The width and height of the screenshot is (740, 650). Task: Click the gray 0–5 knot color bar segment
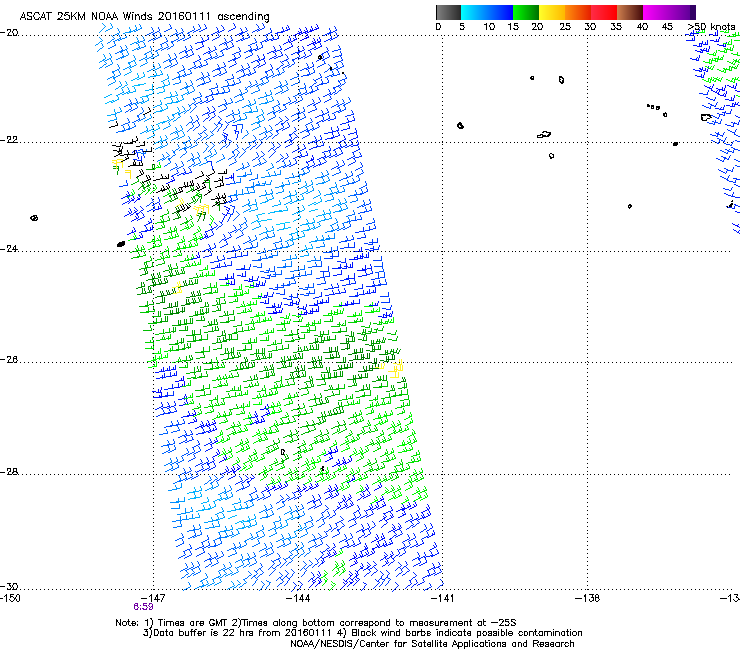pos(448,12)
